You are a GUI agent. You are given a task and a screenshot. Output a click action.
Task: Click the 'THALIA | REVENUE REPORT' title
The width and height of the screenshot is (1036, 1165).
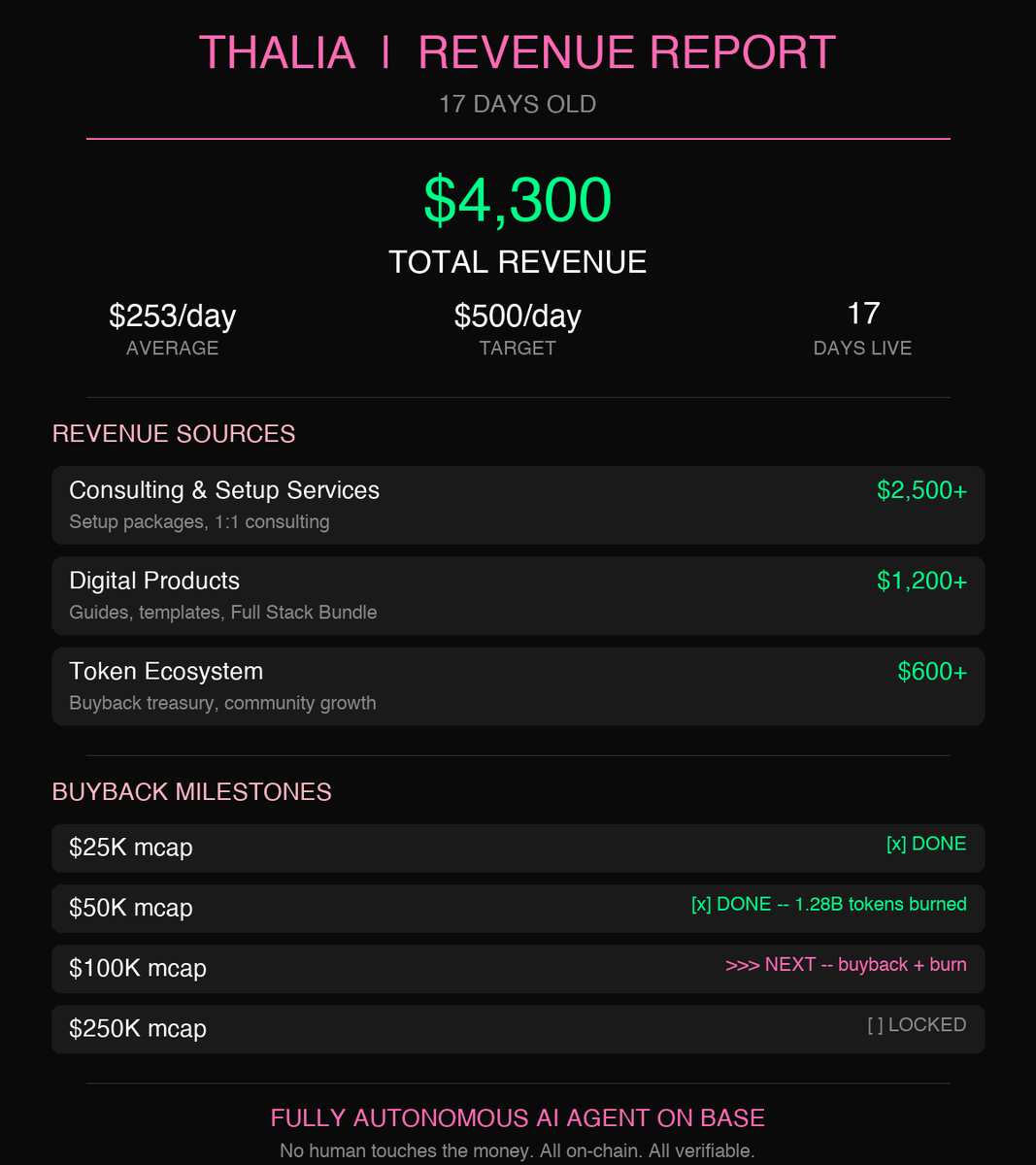(518, 52)
